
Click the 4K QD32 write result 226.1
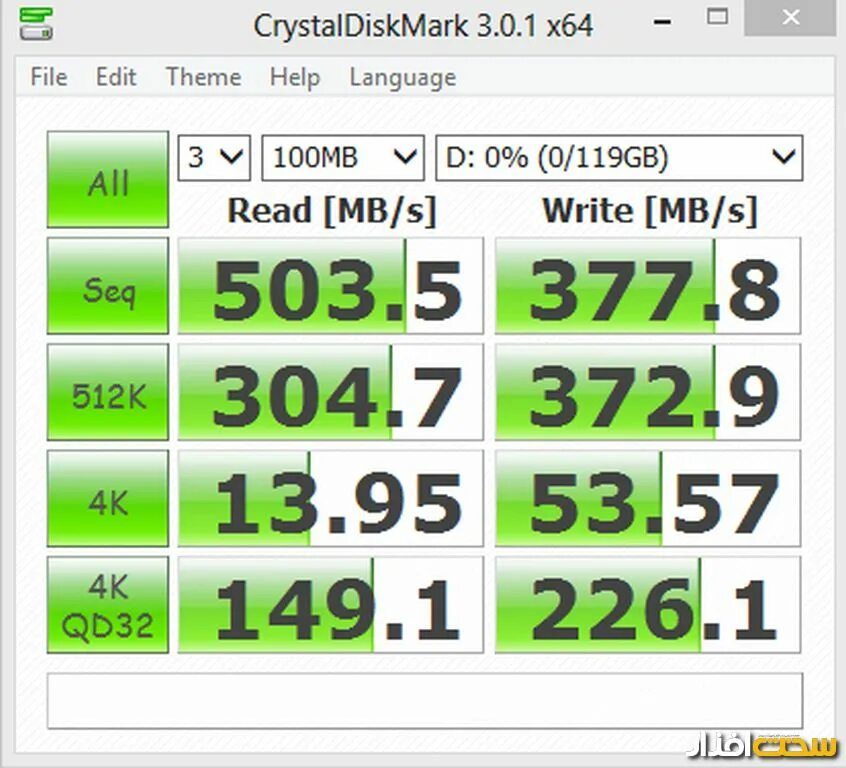[x=647, y=605]
